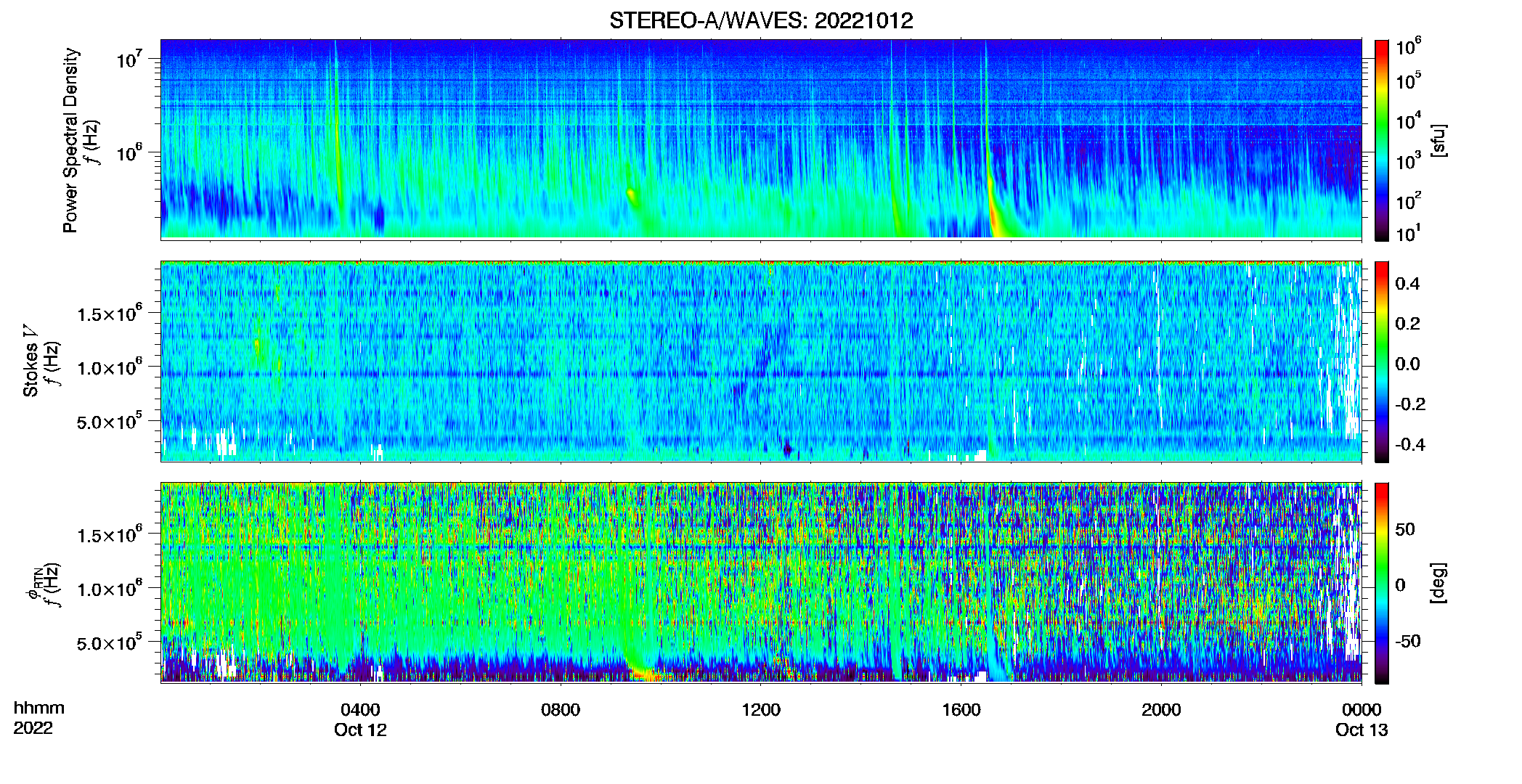Click the power spectral density colorbar
Viewport: 1522px width, 784px height.
point(1382,140)
